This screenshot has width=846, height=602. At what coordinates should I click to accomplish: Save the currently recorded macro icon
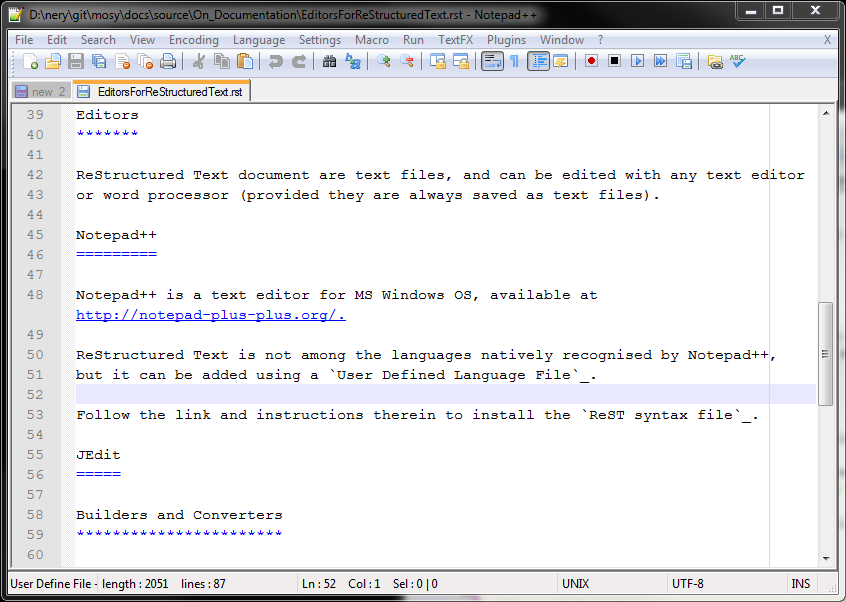[684, 61]
